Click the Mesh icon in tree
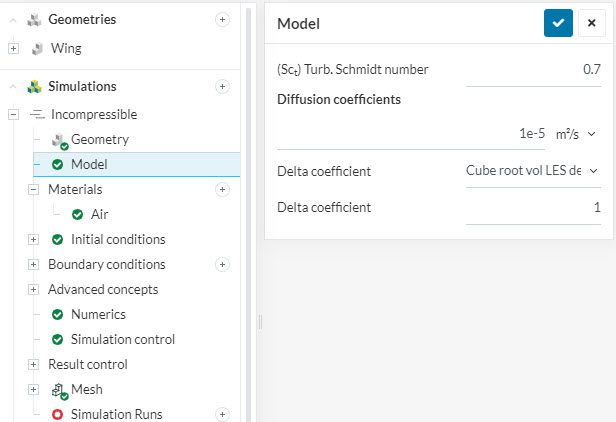616x422 pixels. coord(58,390)
